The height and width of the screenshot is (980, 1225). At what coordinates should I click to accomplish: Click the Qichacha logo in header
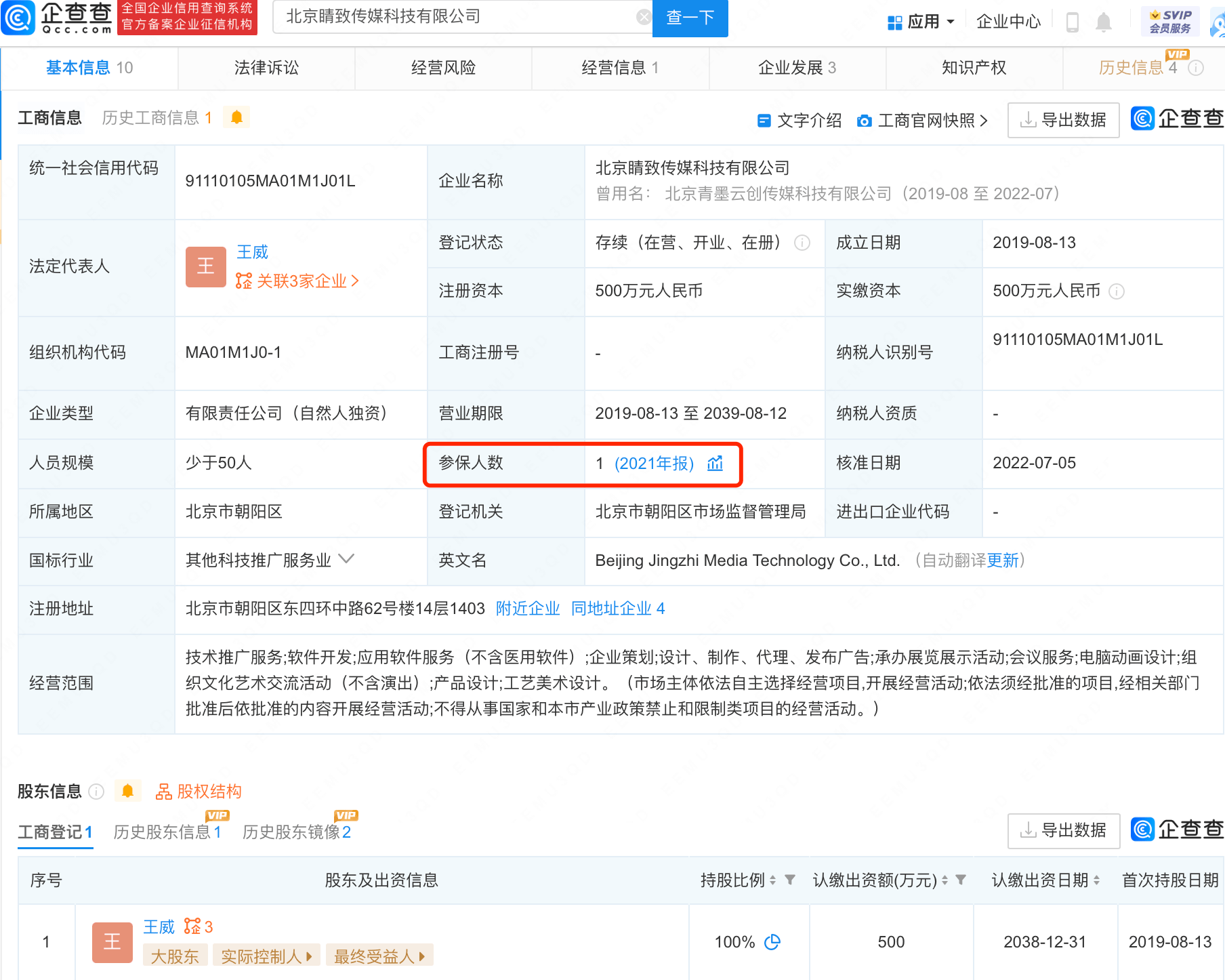click(x=56, y=18)
